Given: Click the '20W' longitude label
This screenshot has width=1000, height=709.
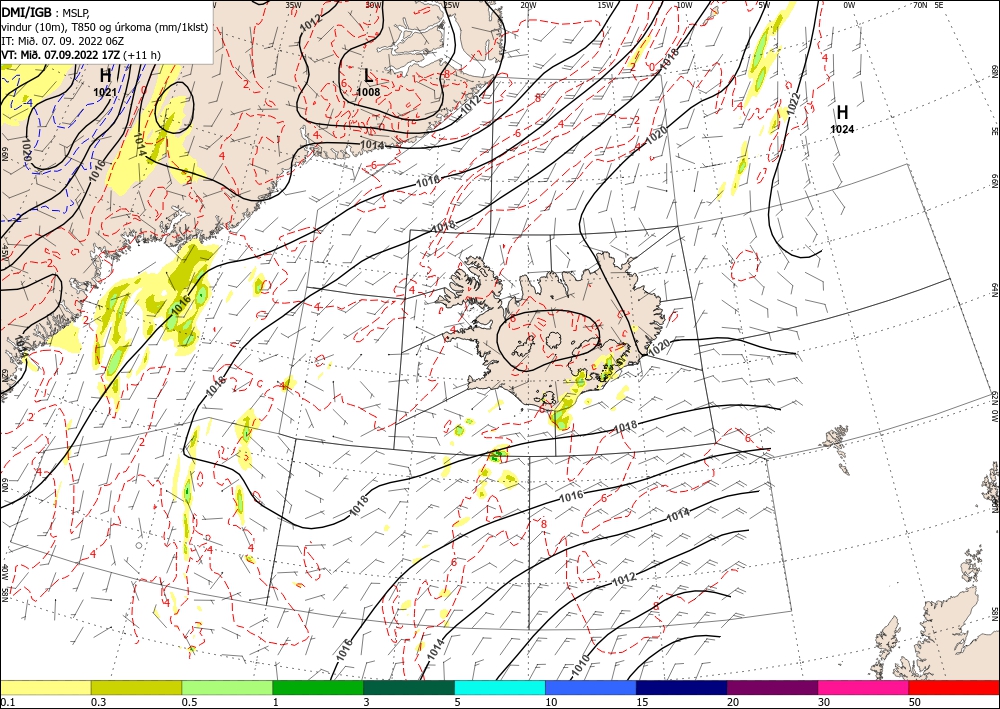Looking at the screenshot, I should coord(528,5).
